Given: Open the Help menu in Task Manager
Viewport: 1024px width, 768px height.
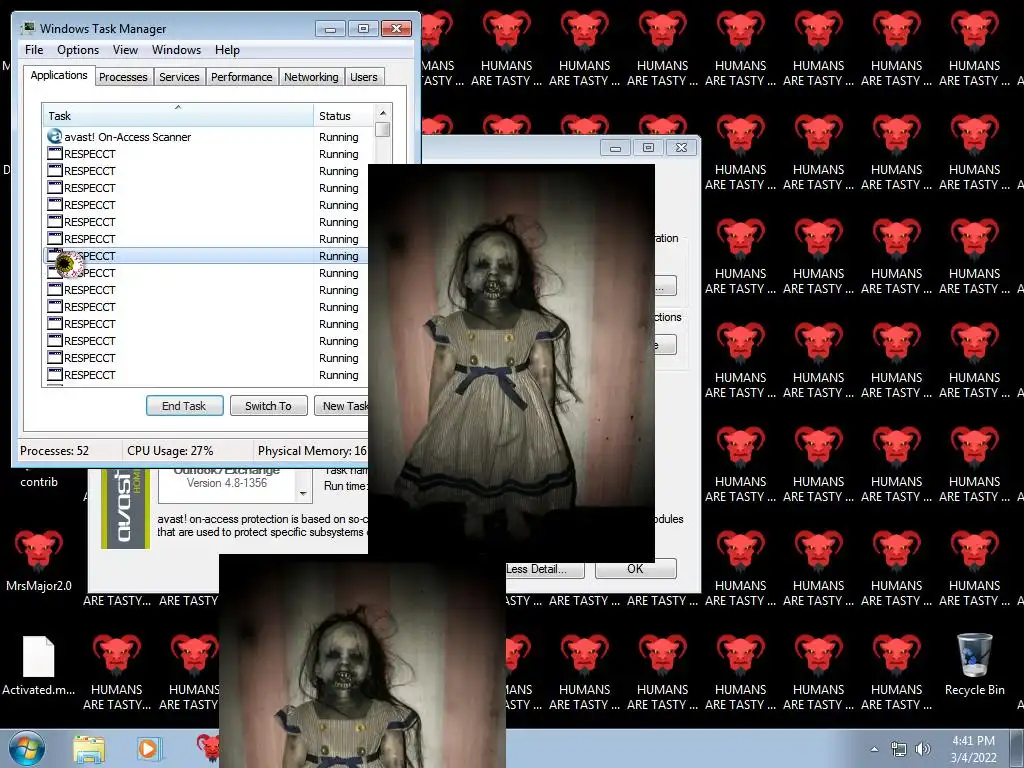Looking at the screenshot, I should click(x=227, y=50).
